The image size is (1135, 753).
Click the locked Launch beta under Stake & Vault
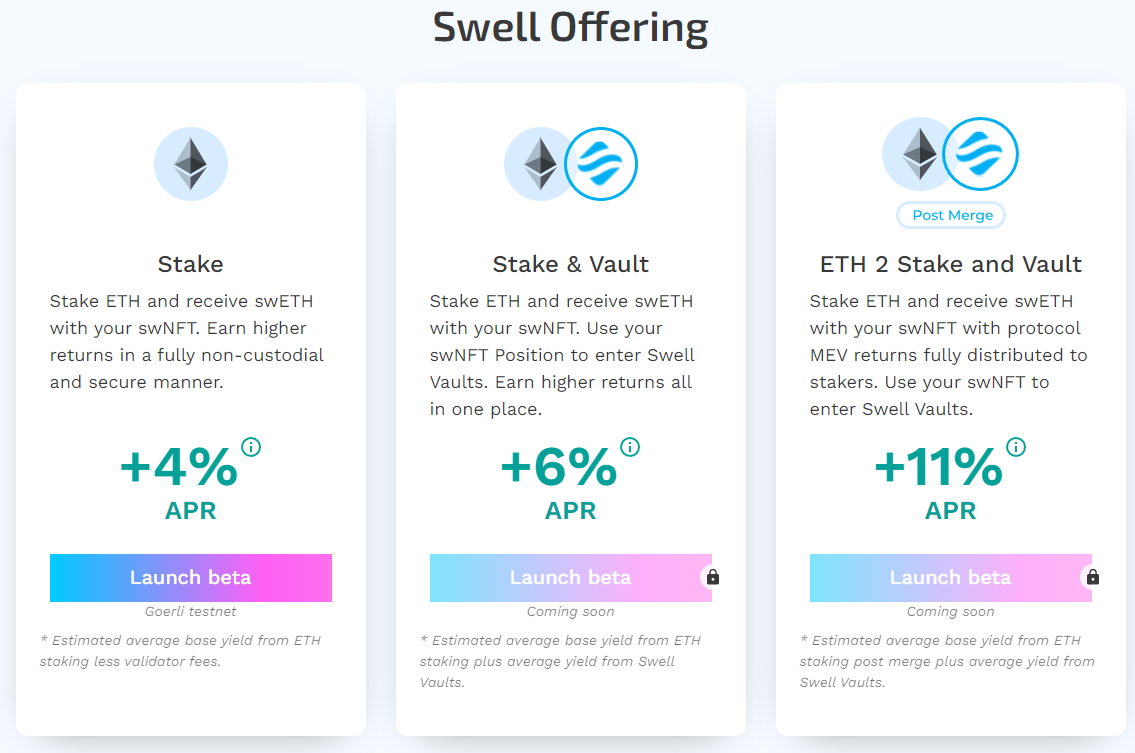point(570,578)
